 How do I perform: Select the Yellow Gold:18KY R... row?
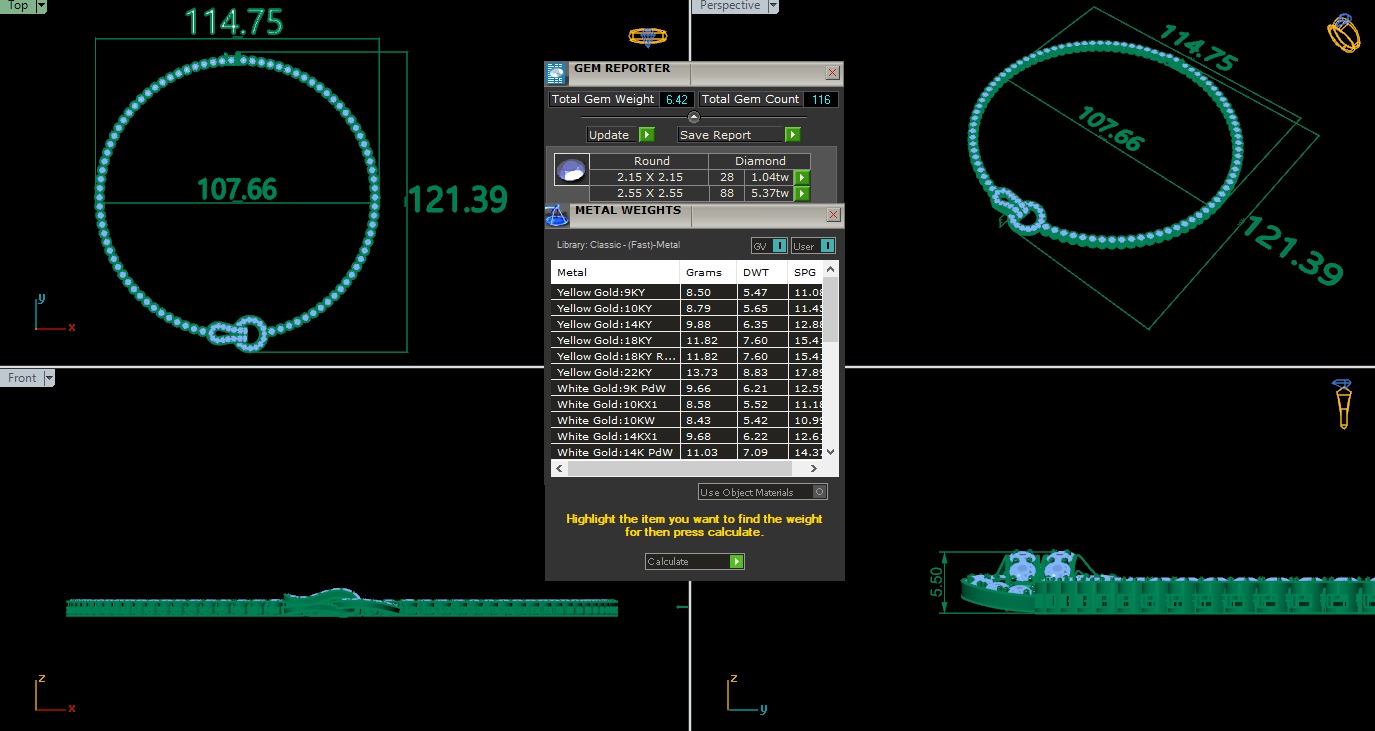[x=688, y=356]
